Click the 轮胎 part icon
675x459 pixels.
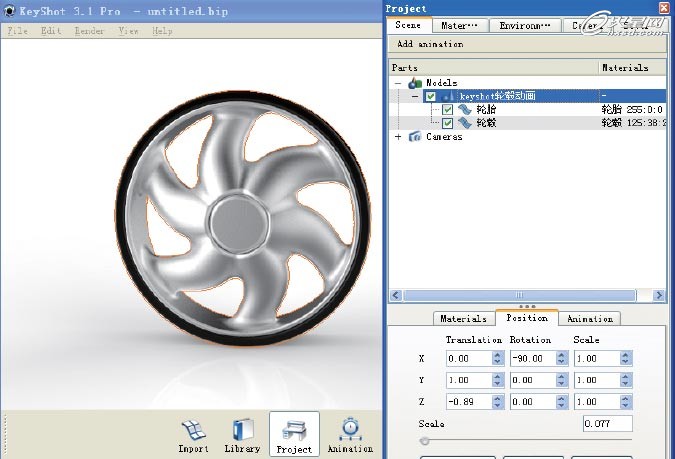(x=465, y=110)
